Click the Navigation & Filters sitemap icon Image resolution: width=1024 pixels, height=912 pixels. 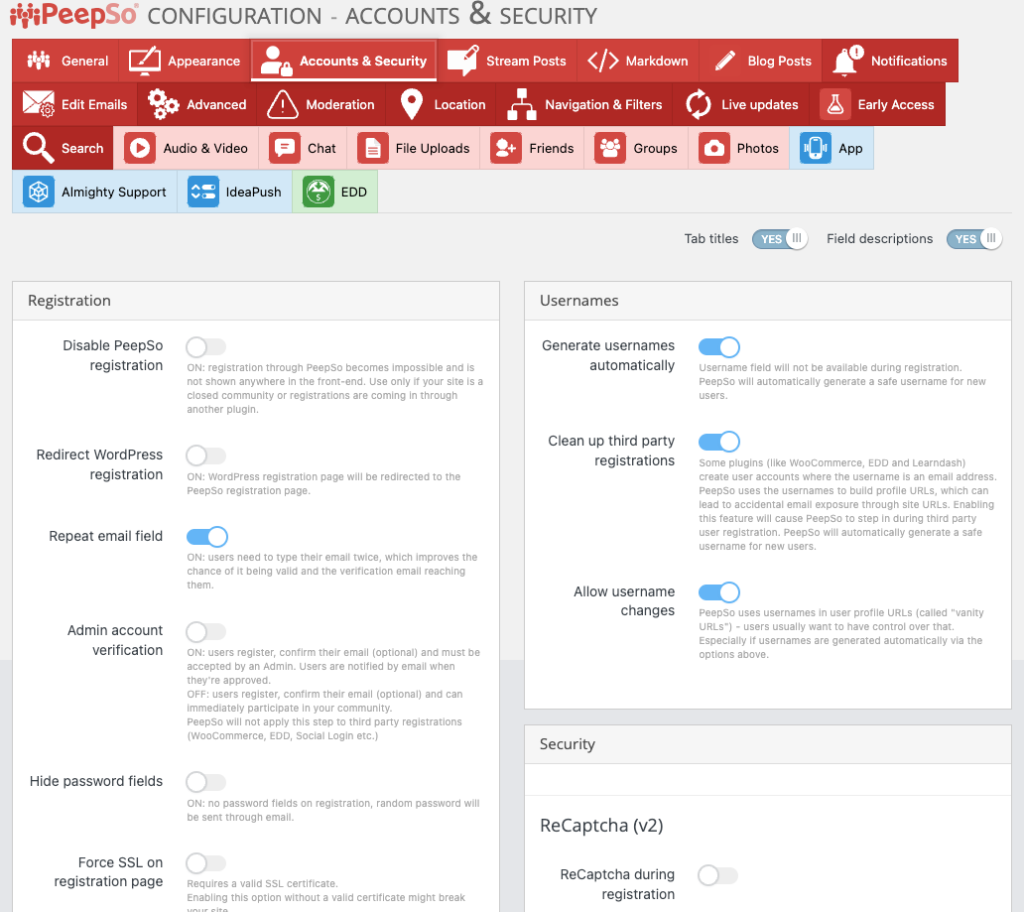[522, 105]
